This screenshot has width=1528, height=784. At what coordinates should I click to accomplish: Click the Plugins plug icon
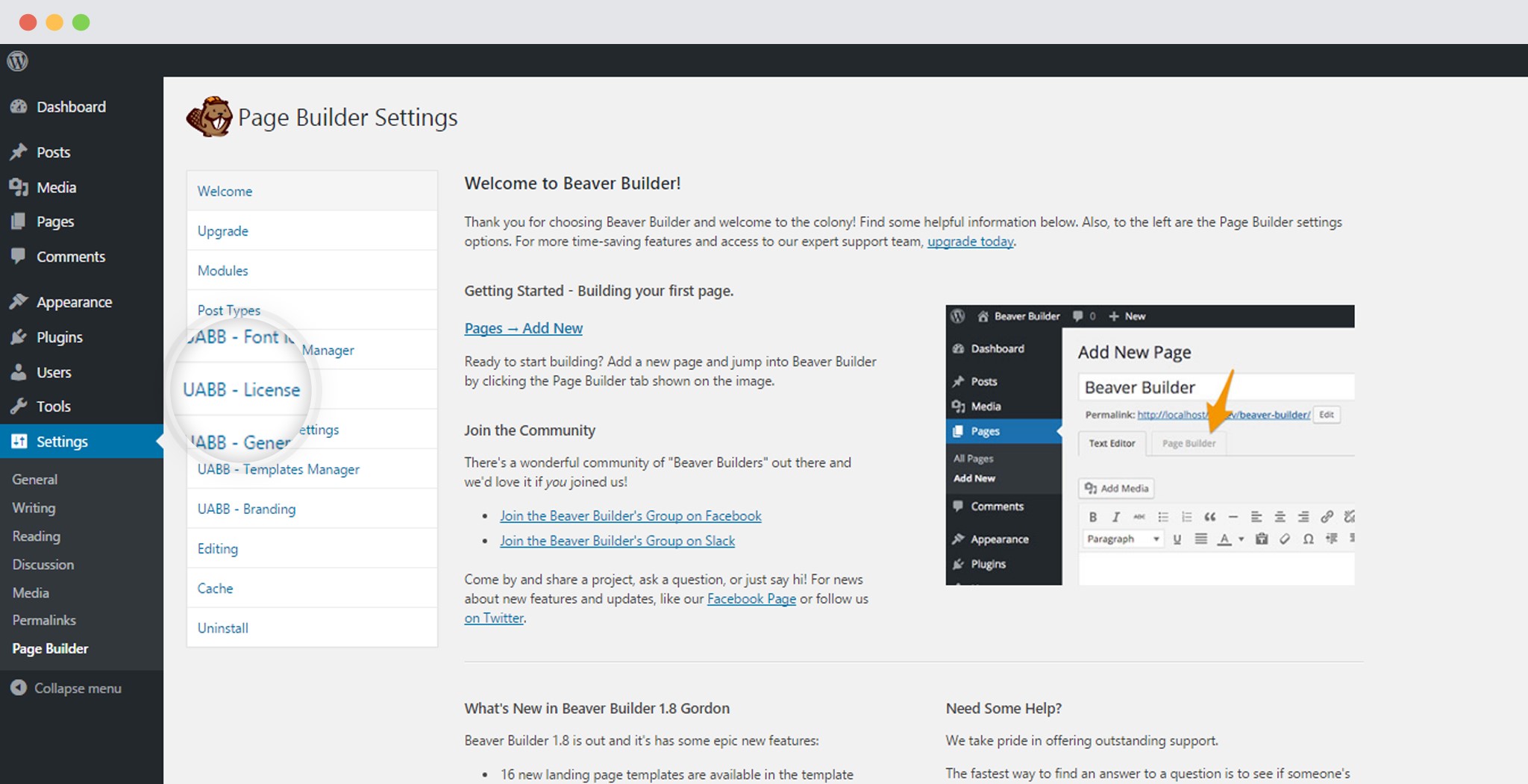pos(19,337)
